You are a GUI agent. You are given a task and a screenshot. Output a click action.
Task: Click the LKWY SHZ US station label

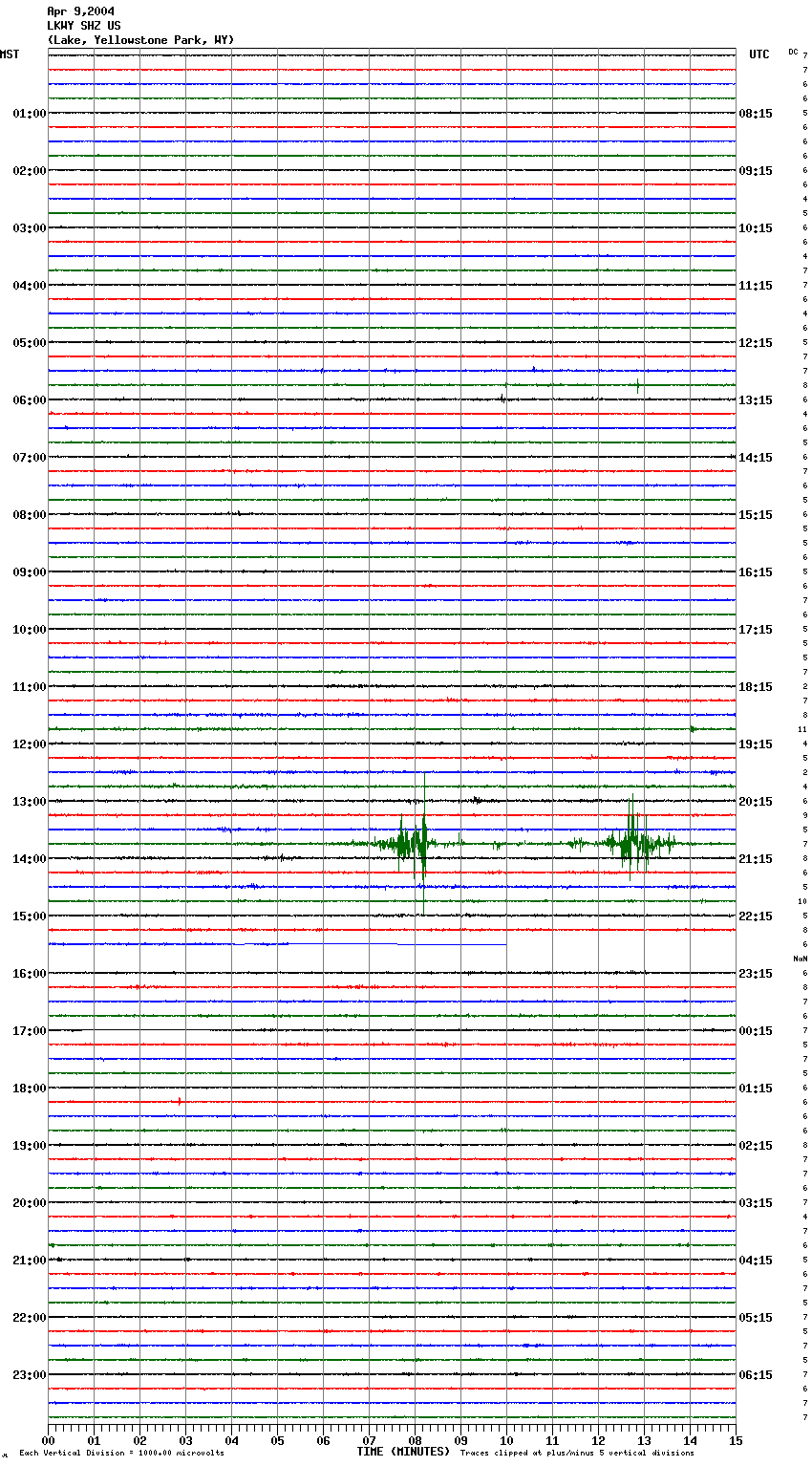(x=84, y=26)
